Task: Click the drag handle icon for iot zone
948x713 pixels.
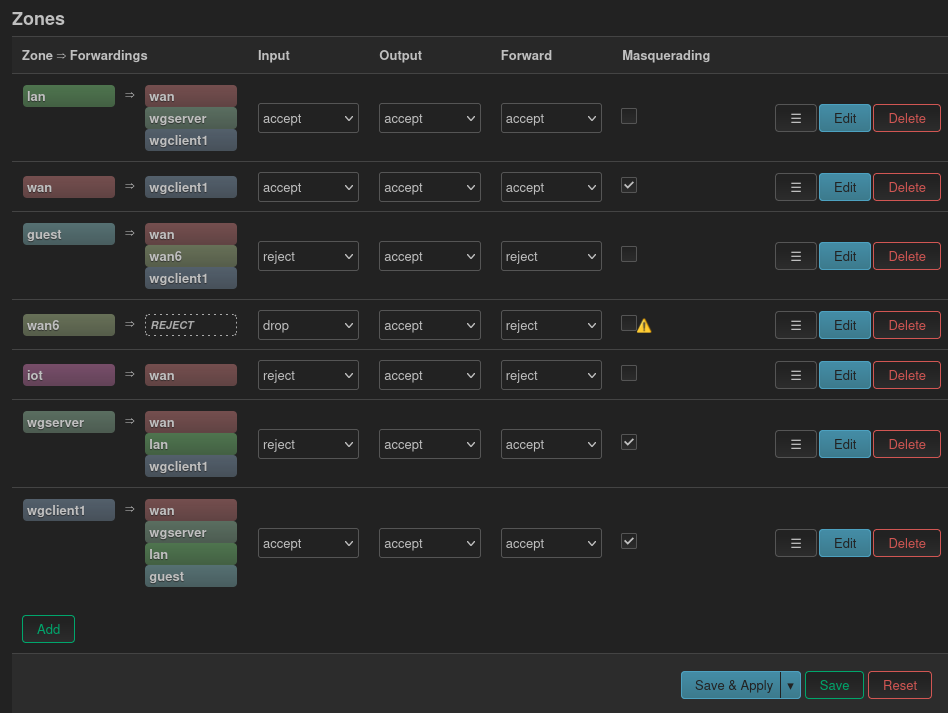Action: tap(796, 376)
